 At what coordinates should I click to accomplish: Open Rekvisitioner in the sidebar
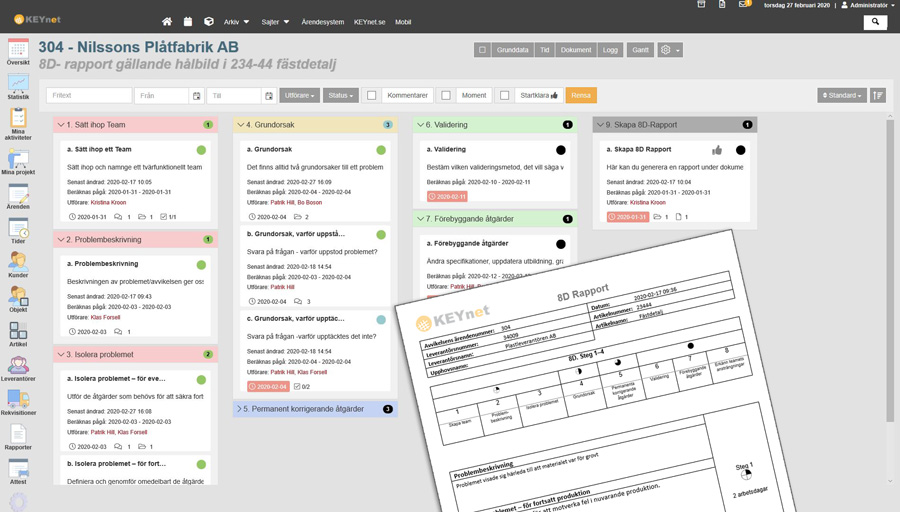pyautogui.click(x=18, y=402)
